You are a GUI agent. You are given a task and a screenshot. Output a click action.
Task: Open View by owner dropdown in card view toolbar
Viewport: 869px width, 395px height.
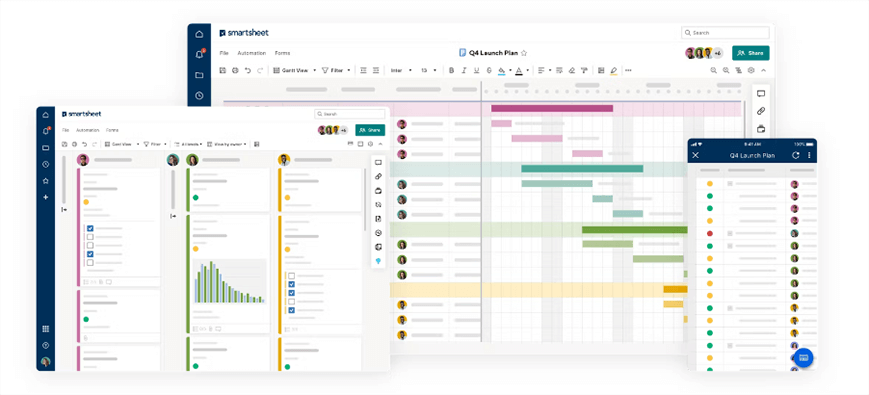tap(227, 144)
